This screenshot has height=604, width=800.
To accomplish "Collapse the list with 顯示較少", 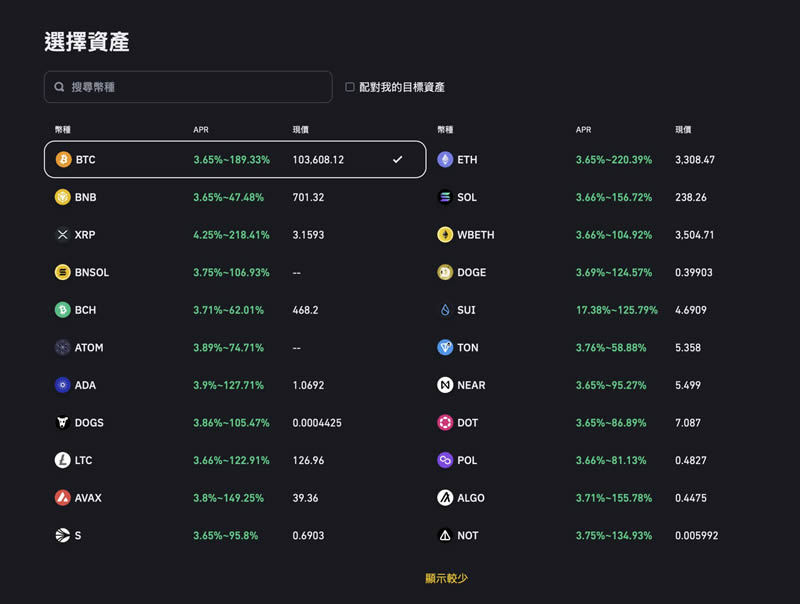I will coord(446,578).
